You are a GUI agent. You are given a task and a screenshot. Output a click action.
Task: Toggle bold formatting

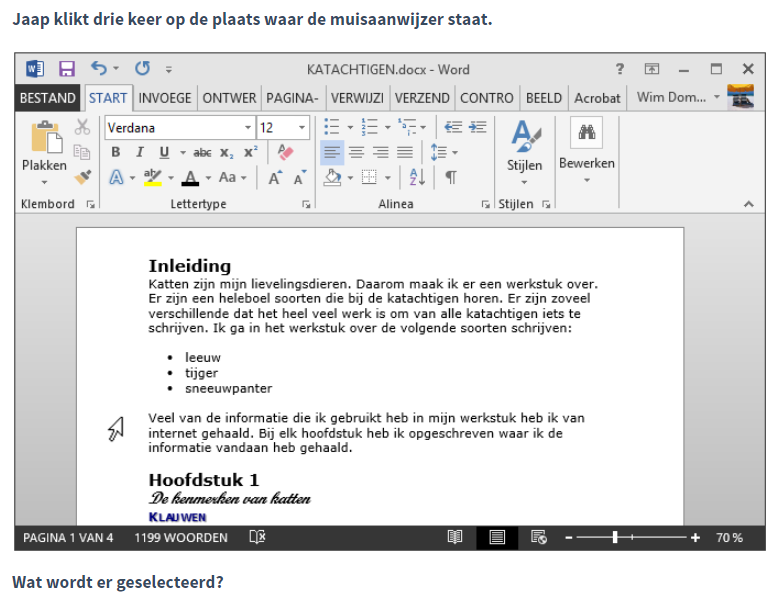click(116, 152)
